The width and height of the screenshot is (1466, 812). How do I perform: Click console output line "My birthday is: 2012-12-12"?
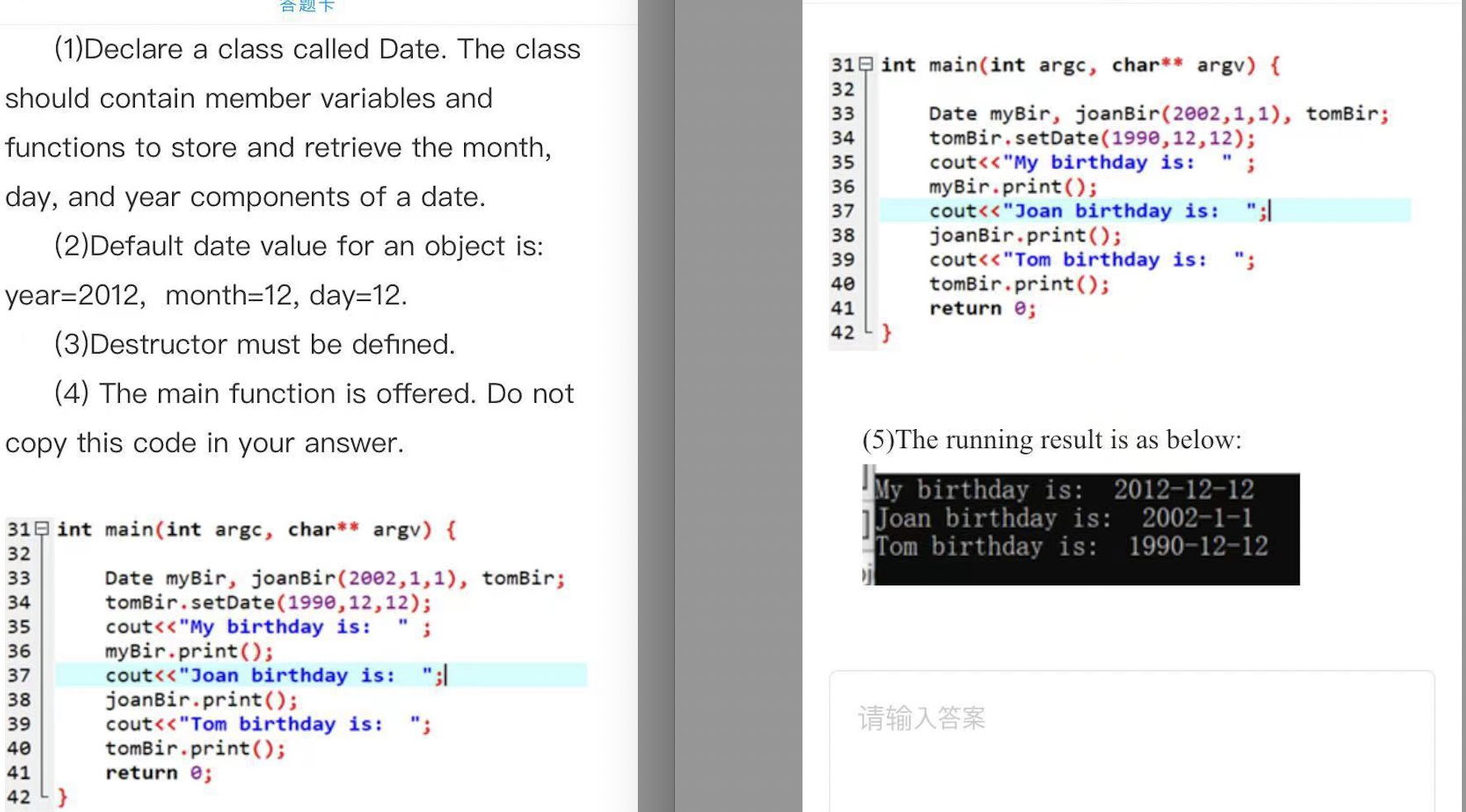pos(1064,490)
